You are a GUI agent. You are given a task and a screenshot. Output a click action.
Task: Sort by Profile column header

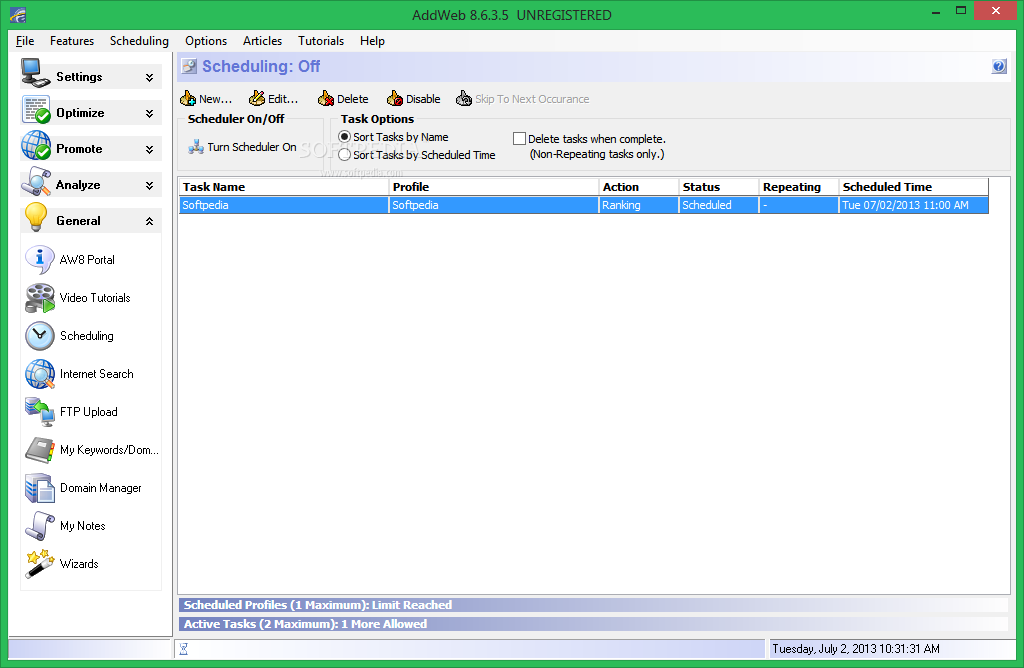click(x=494, y=187)
